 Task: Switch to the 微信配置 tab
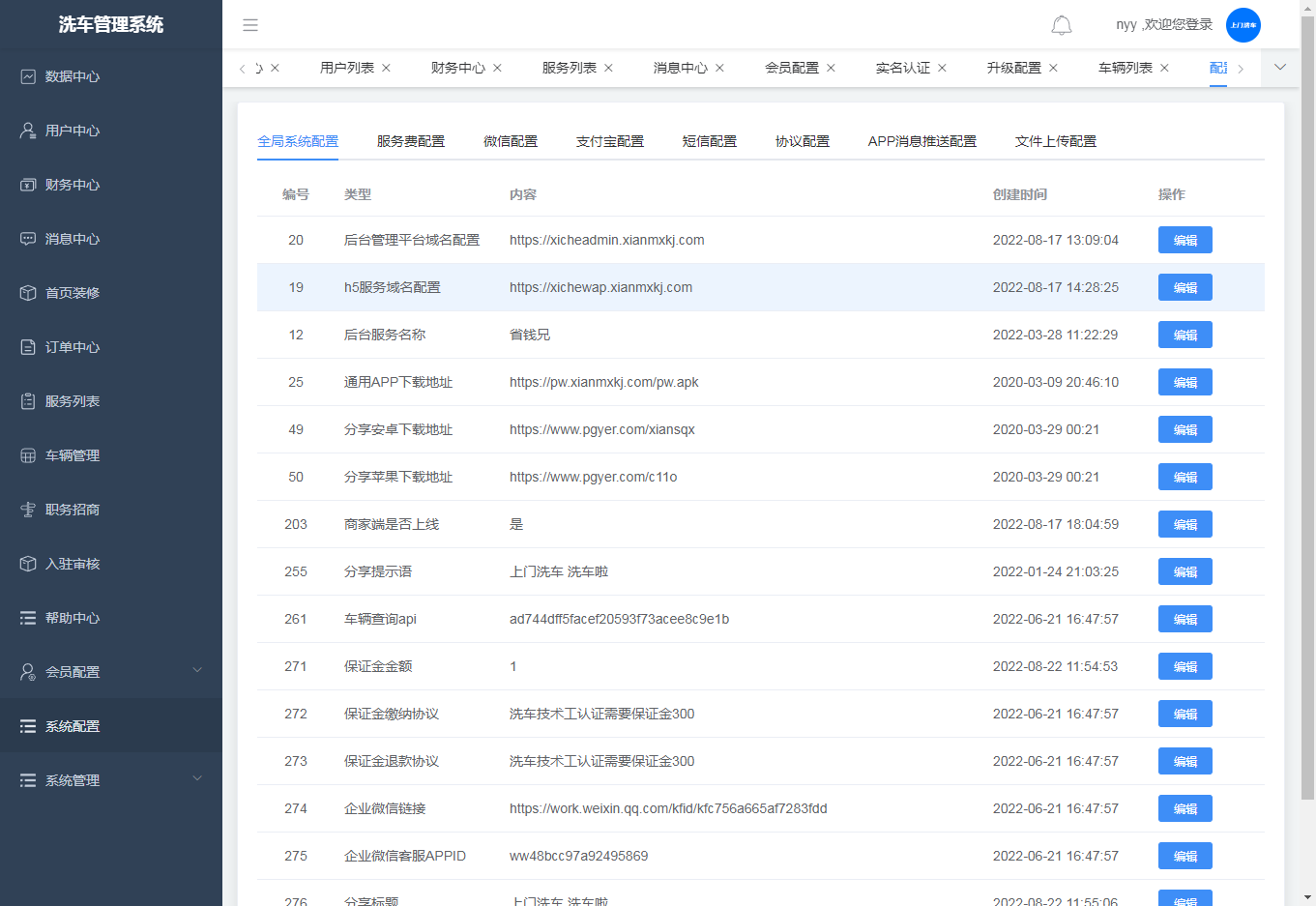(x=511, y=141)
